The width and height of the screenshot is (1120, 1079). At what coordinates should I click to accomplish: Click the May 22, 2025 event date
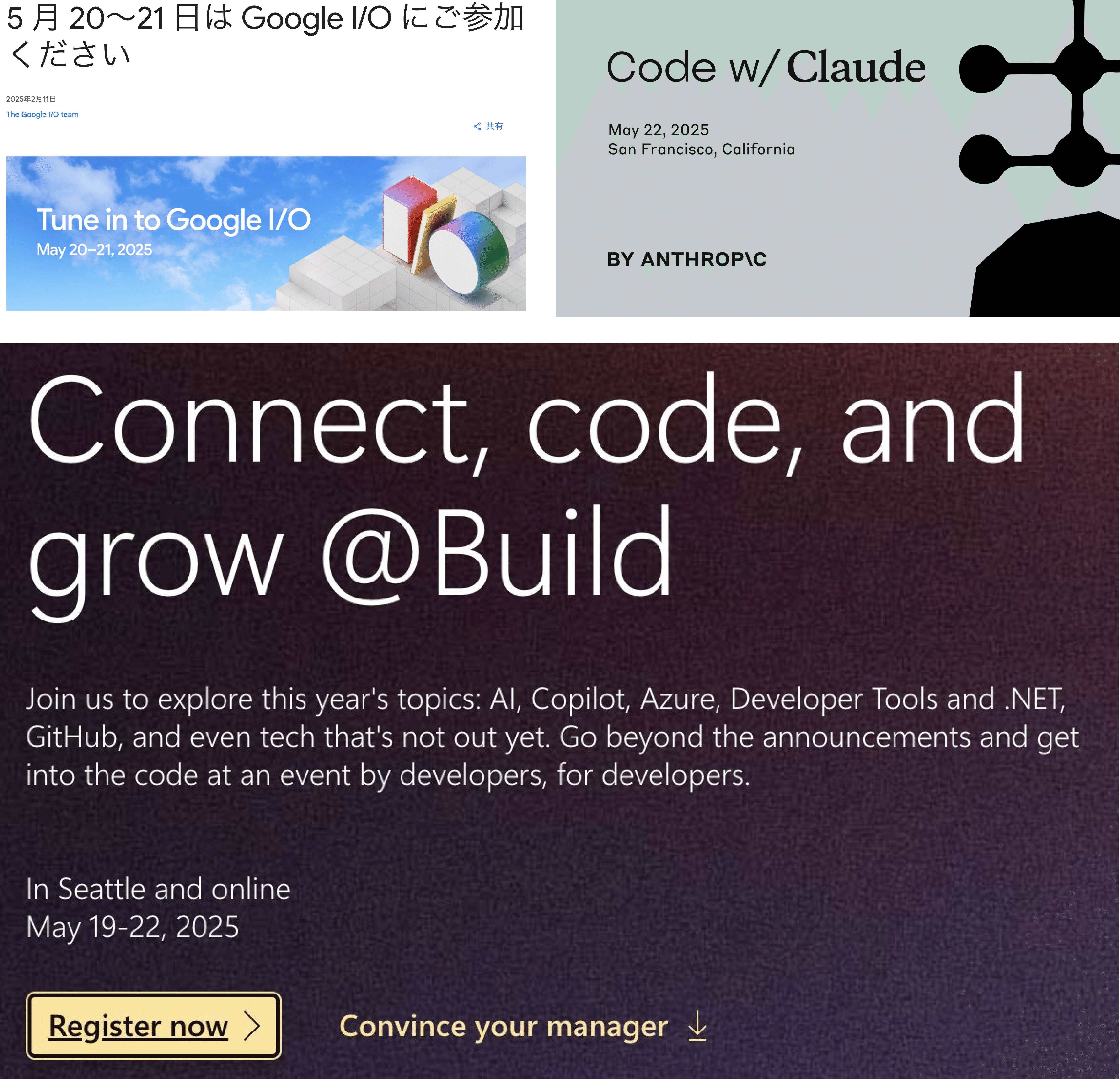tap(658, 130)
